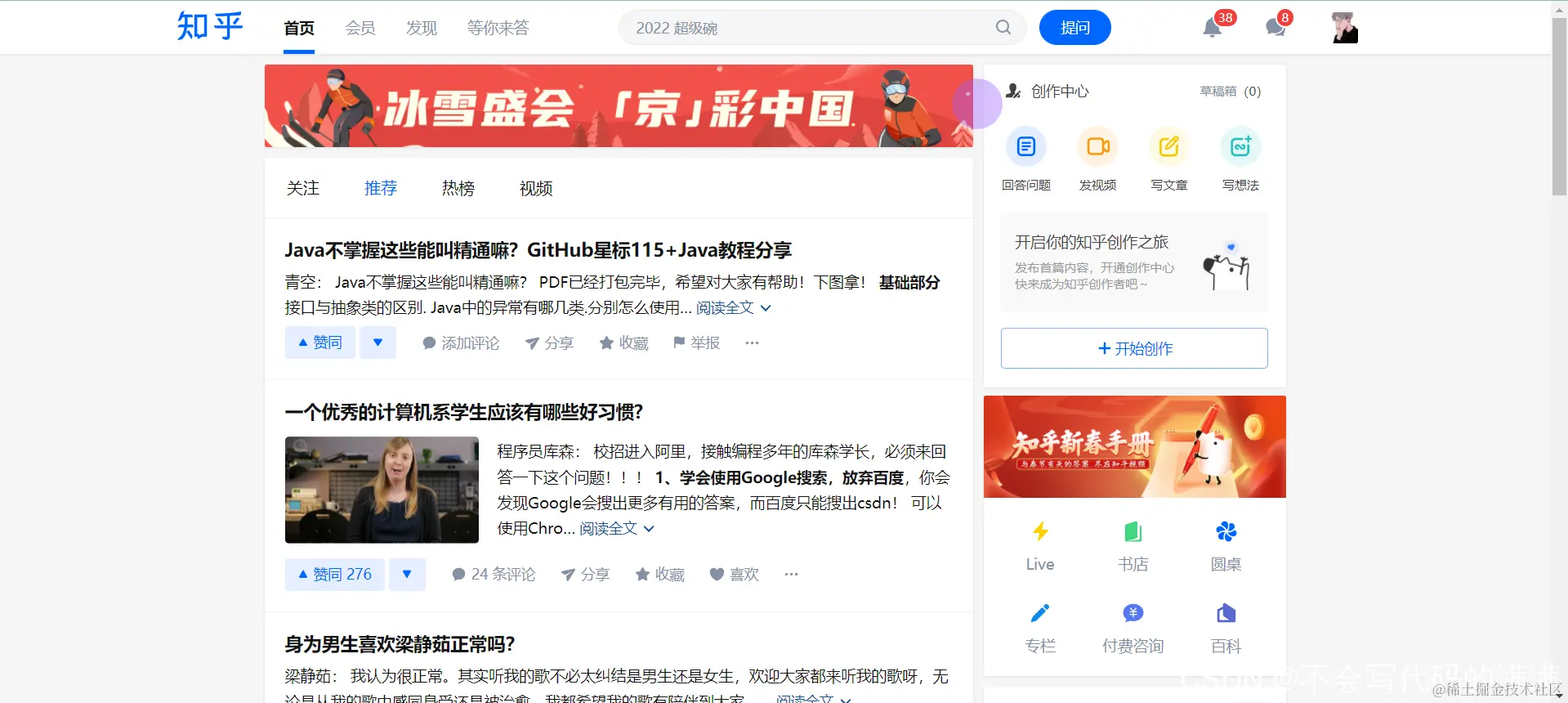Click the Zhihu 知乎 logo
Screen dimensions: 1568x703
tap(210, 27)
